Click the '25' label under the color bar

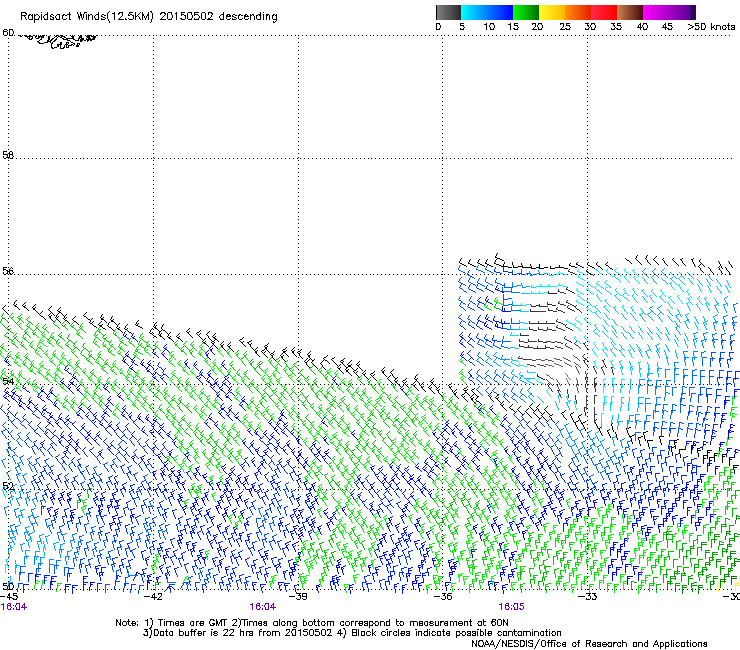pos(565,27)
